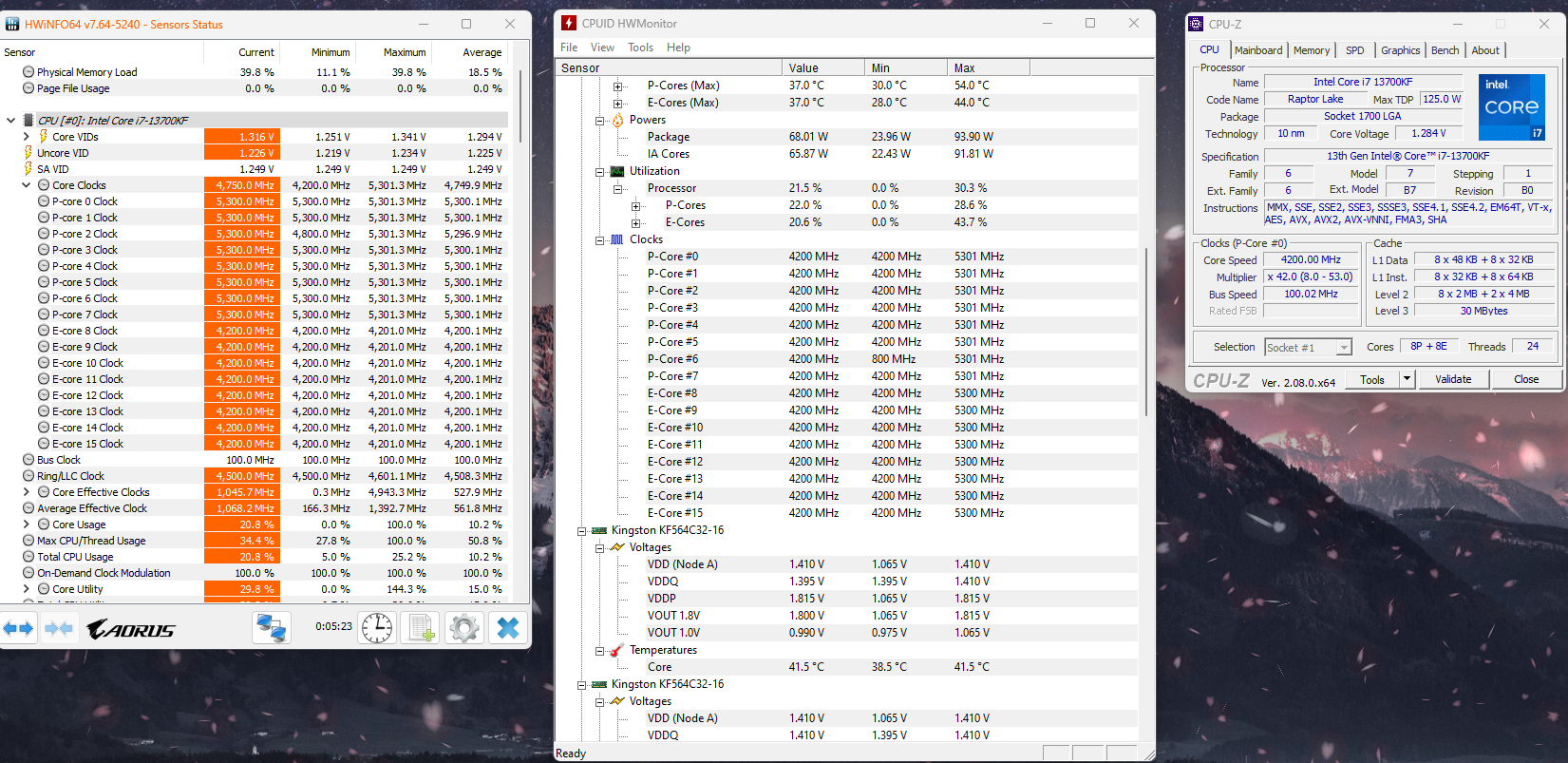Collapse the Powers node in HWMonitor
The image size is (1568, 763).
[x=599, y=121]
